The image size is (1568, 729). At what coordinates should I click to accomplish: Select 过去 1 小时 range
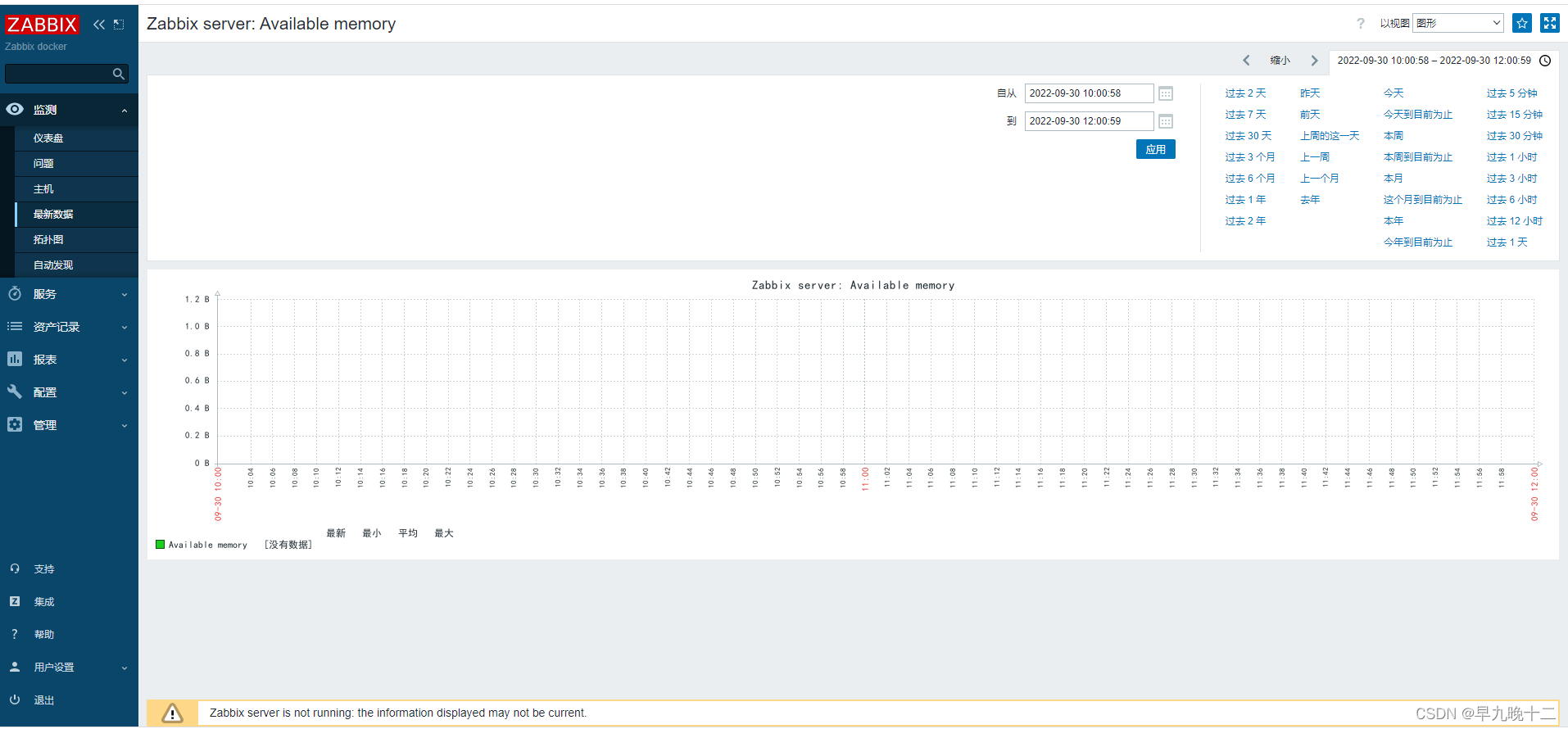pos(1512,157)
